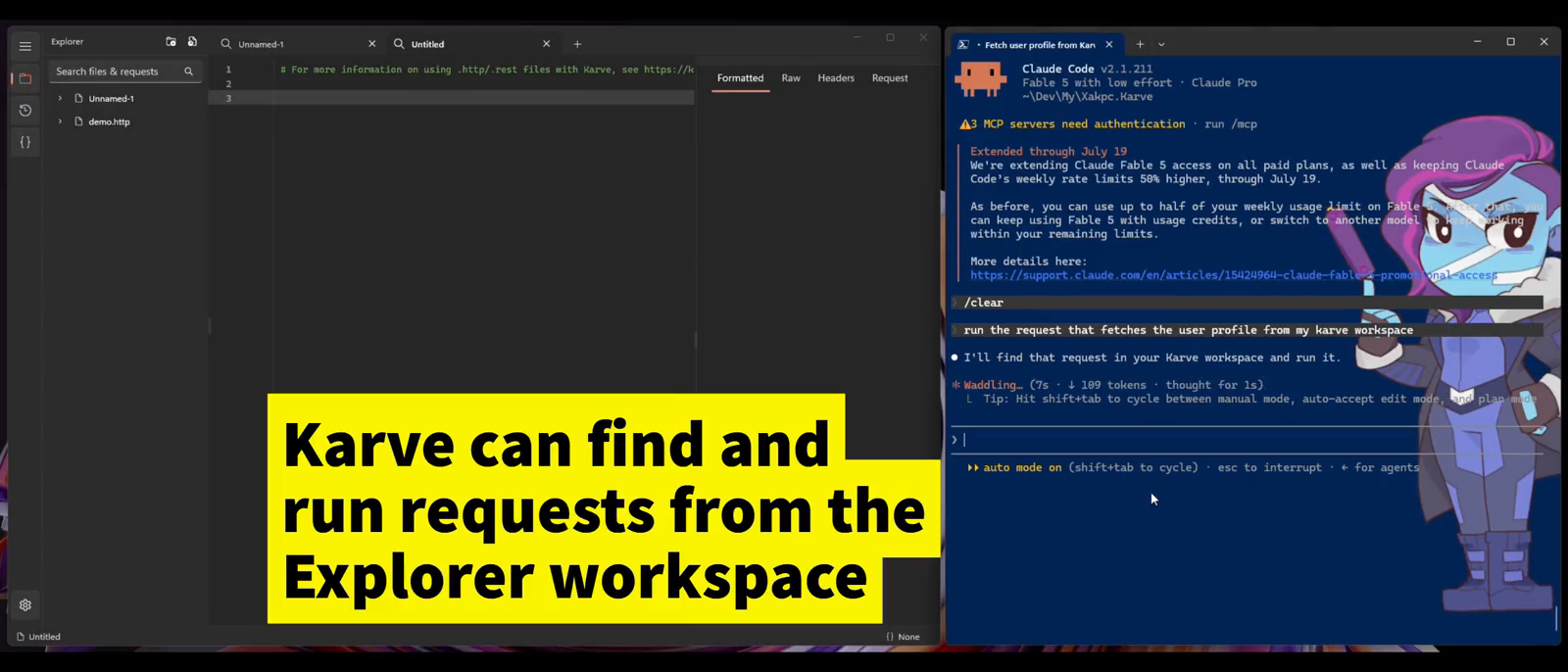The width and height of the screenshot is (1568, 672).
Task: Click 'Extended through July 19' heading in terminal
Action: [1049, 152]
